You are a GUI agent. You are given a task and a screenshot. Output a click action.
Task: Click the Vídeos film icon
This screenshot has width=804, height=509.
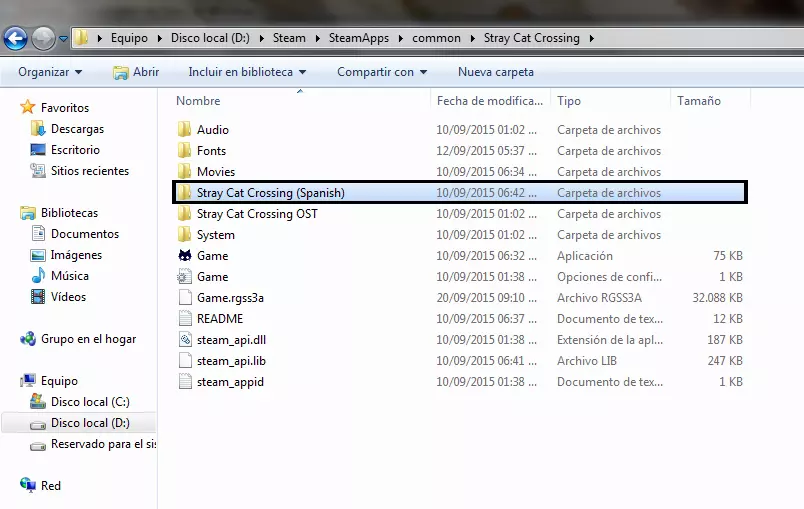point(37,296)
